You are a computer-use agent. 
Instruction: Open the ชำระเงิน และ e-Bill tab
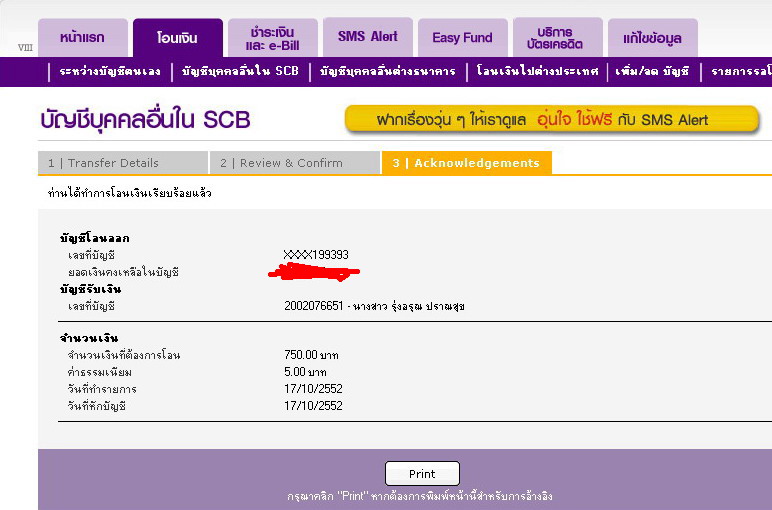coord(273,38)
